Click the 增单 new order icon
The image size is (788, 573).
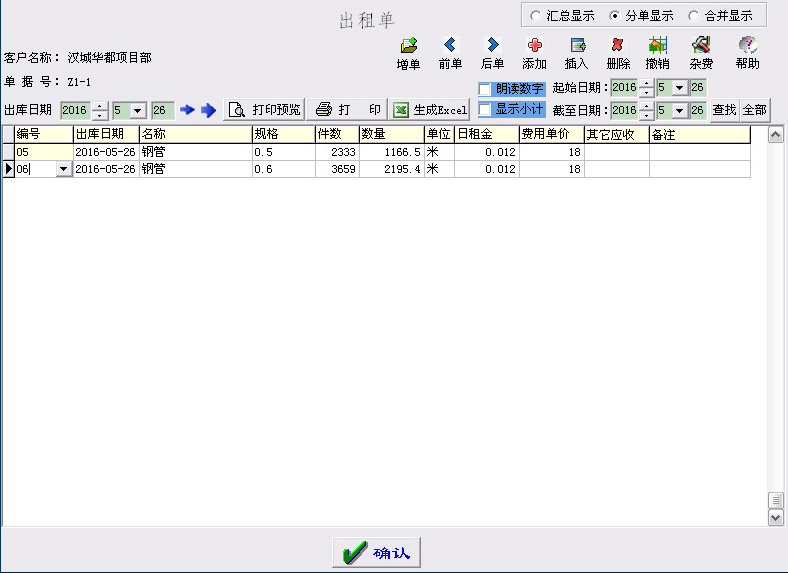coord(408,46)
